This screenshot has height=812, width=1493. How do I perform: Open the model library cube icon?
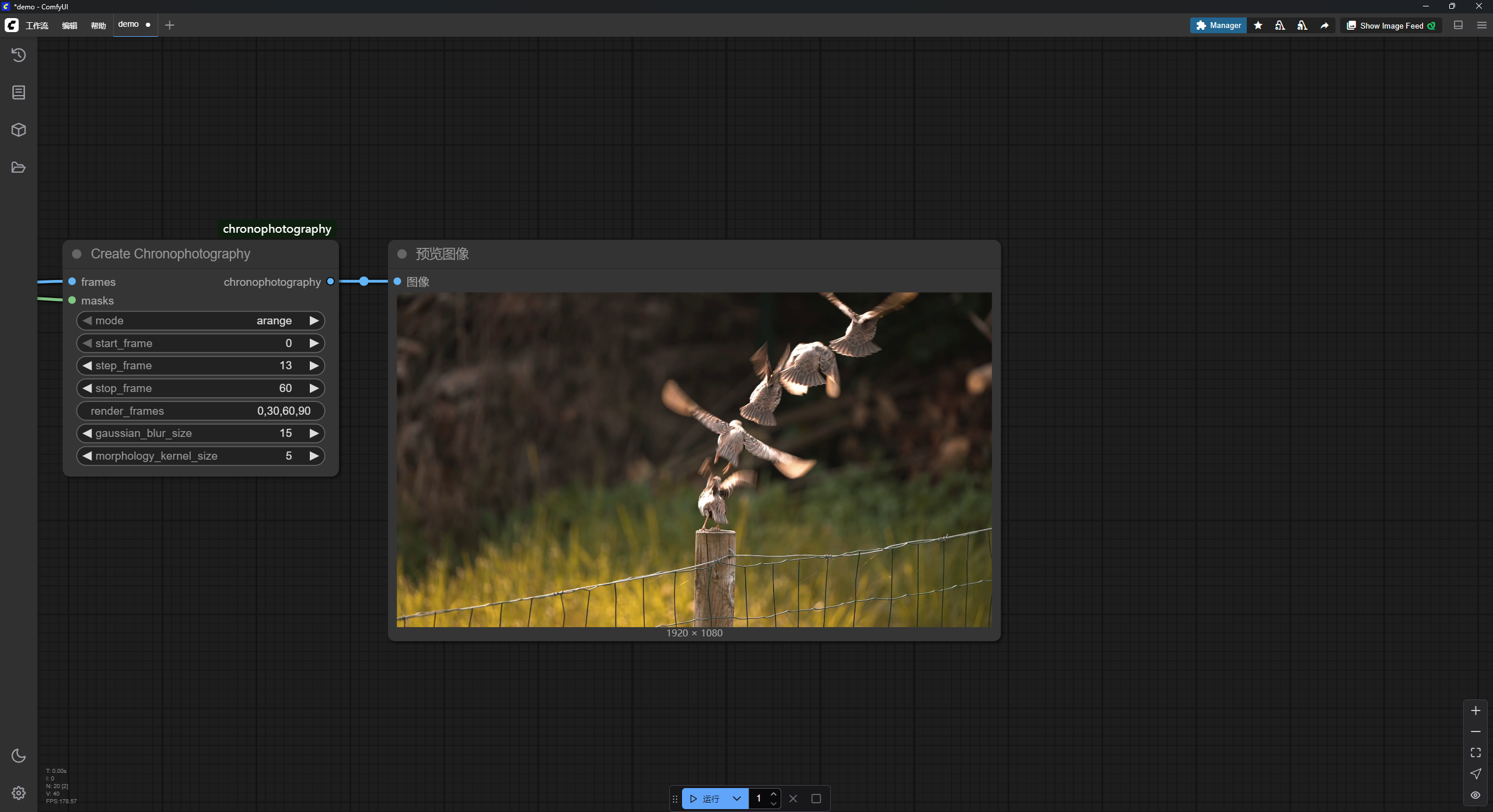click(x=19, y=129)
